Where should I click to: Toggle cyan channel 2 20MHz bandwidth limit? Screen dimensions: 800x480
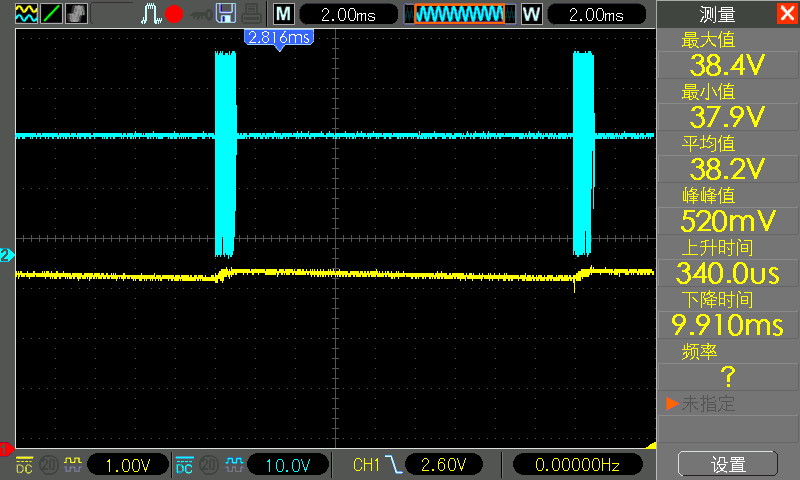[x=209, y=465]
